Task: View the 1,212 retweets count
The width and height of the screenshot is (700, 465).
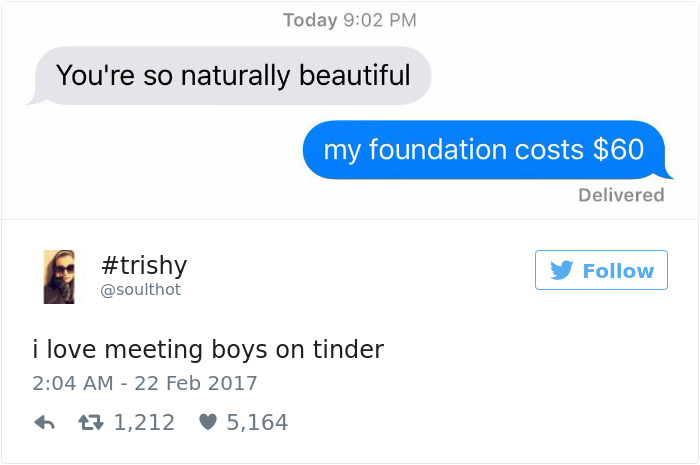Action: [145, 423]
